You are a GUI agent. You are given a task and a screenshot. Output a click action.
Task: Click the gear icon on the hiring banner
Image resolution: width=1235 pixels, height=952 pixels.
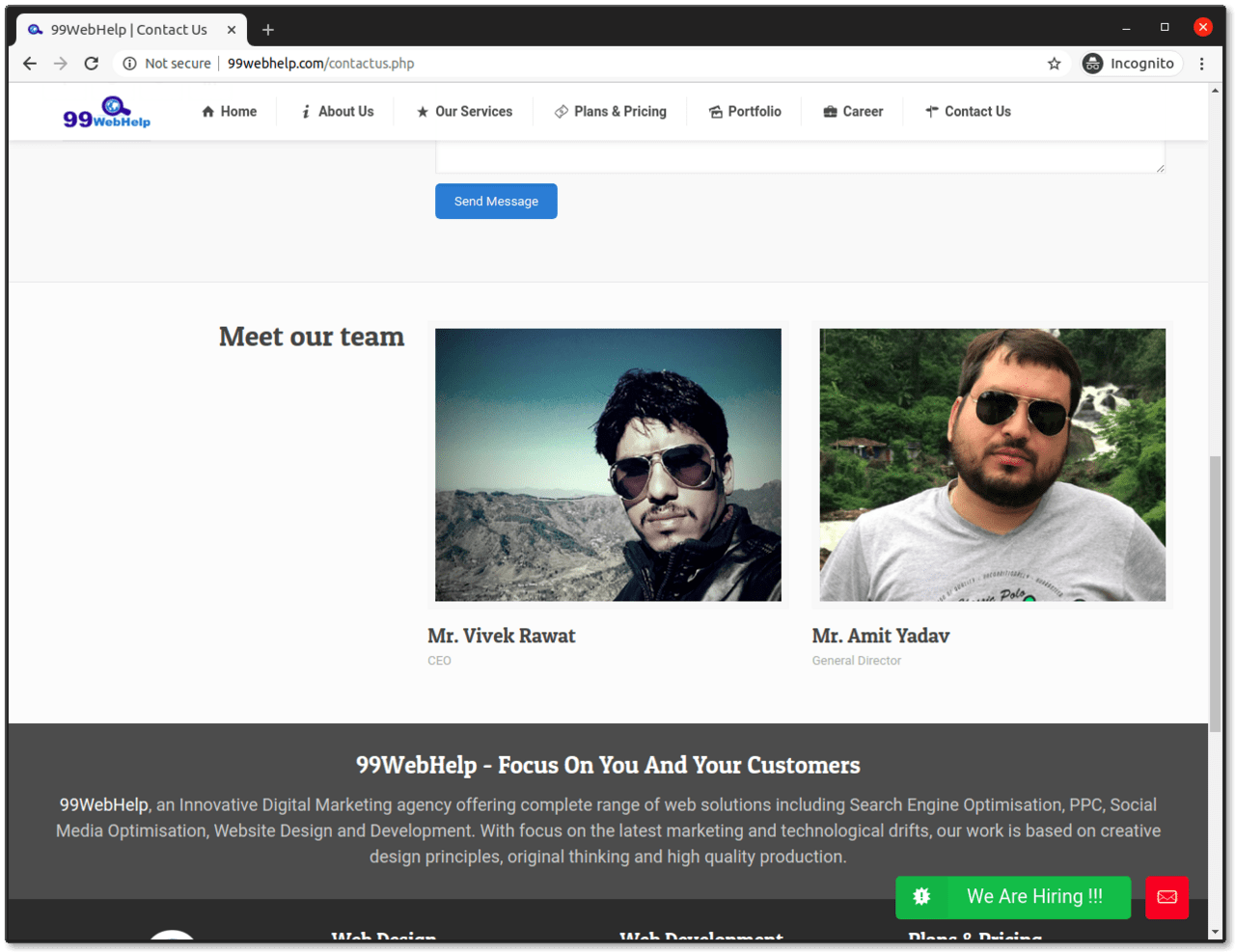point(921,897)
